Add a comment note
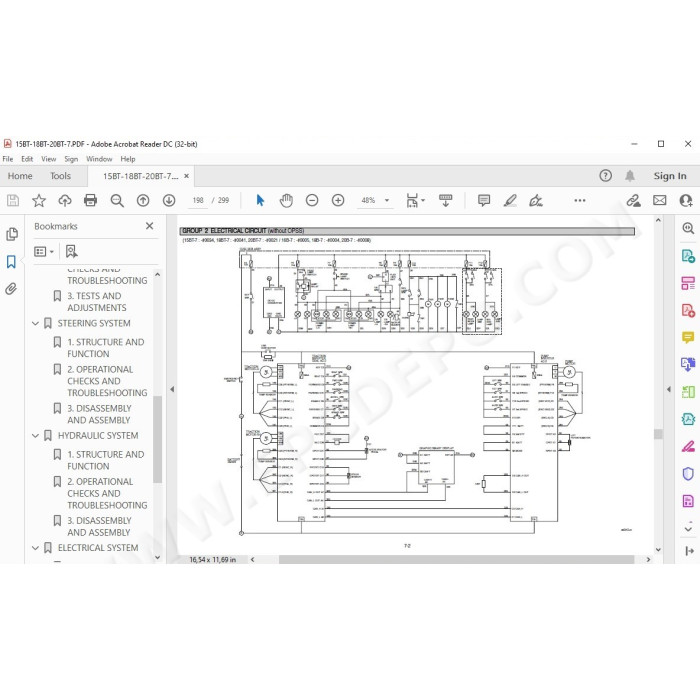The width and height of the screenshot is (700, 700). point(483,200)
